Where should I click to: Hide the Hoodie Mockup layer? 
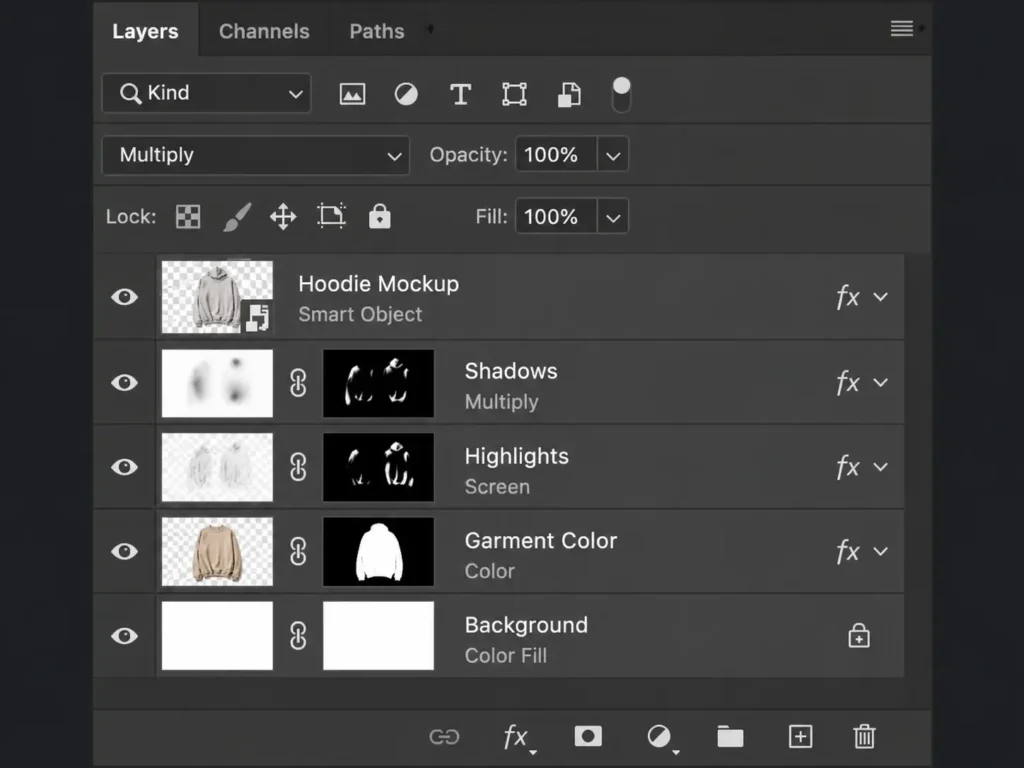point(124,297)
